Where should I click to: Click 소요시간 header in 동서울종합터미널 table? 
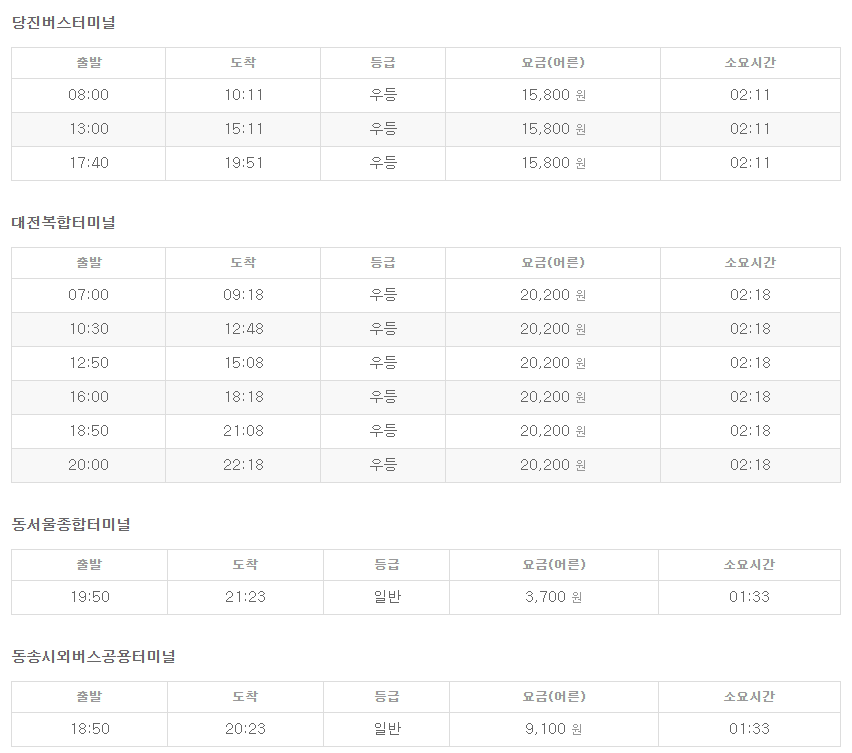[x=749, y=564]
